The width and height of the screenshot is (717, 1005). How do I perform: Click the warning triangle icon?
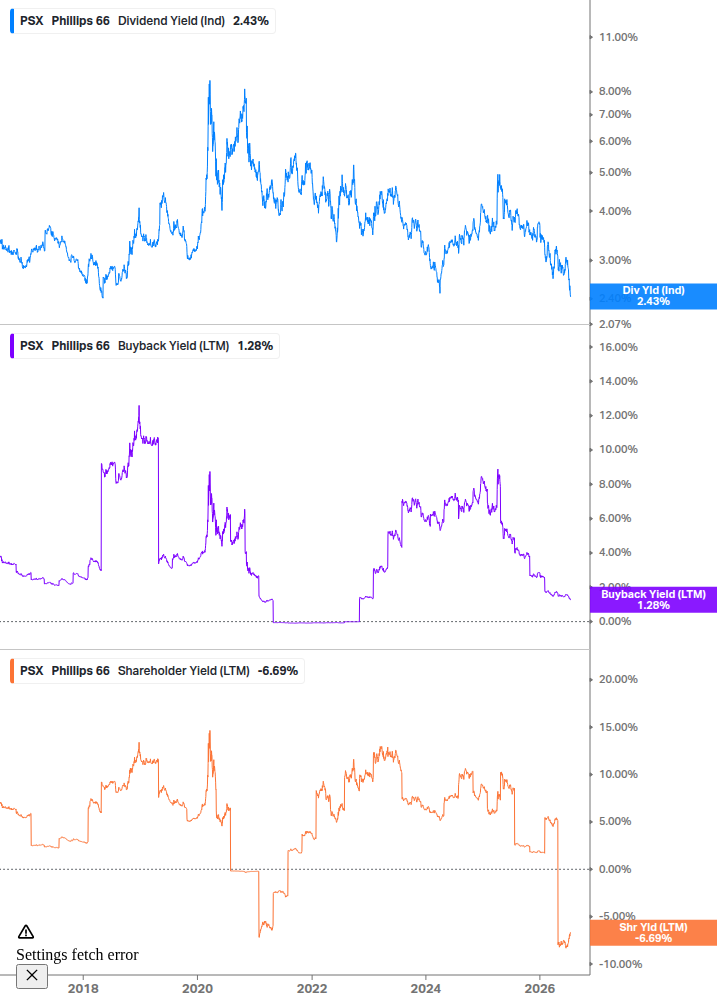(26, 931)
